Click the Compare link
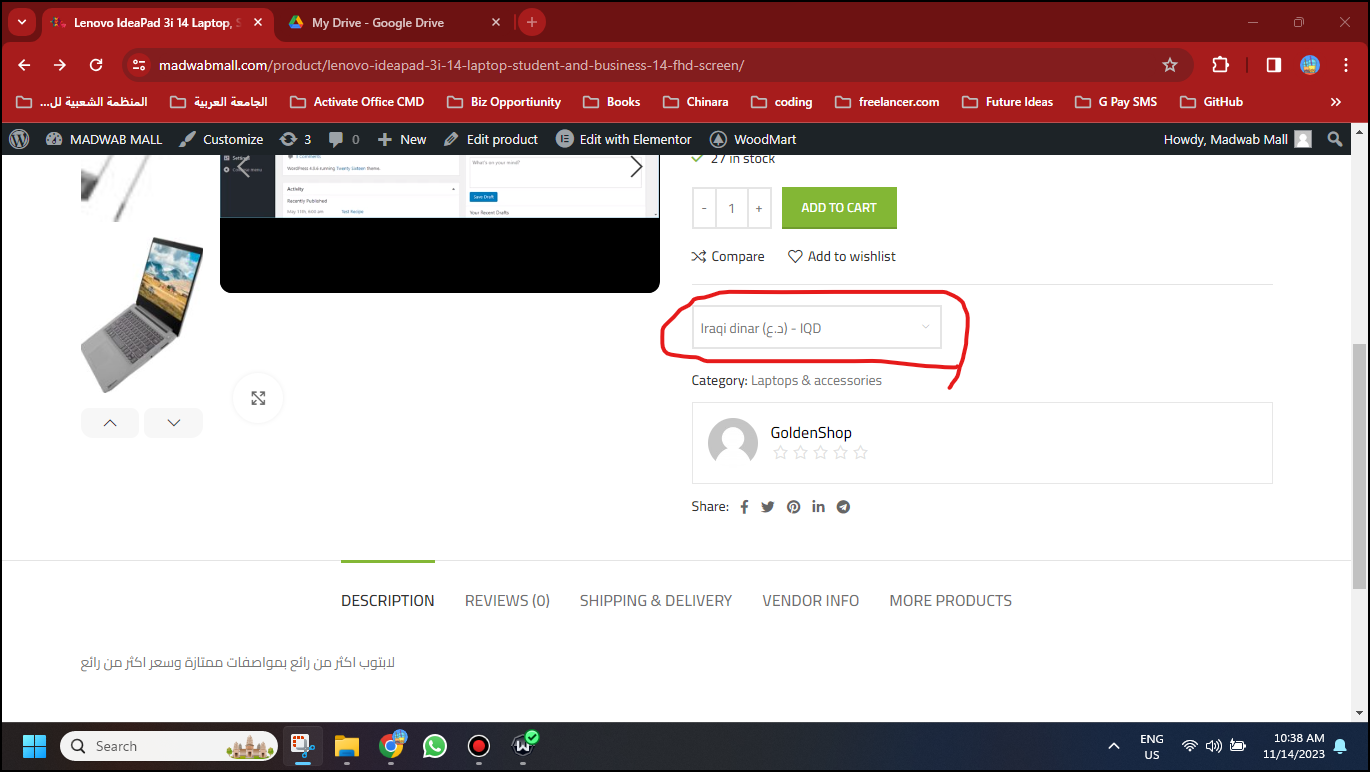The width and height of the screenshot is (1370, 772). pos(728,257)
